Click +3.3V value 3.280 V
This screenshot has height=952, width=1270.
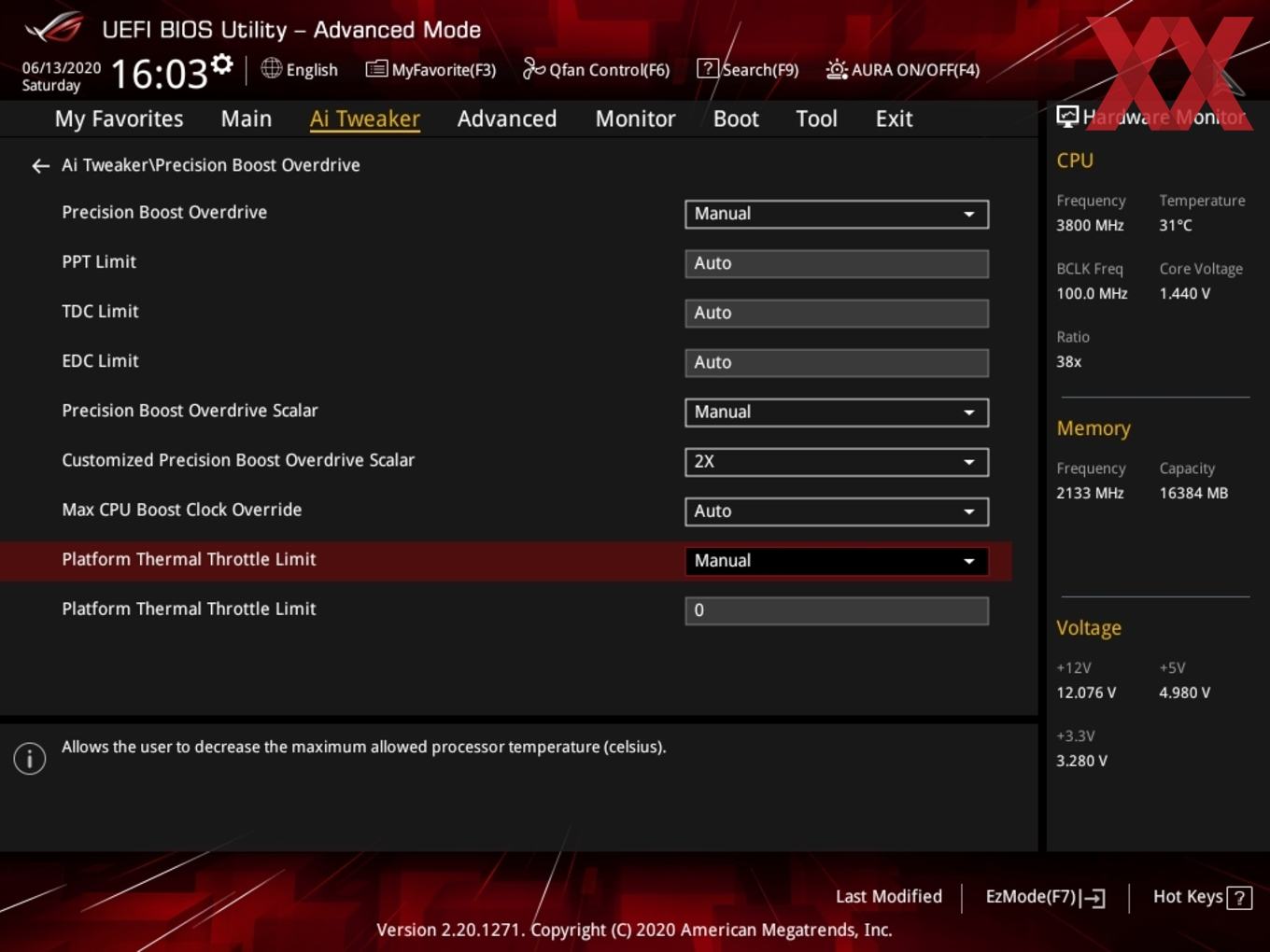[1081, 762]
